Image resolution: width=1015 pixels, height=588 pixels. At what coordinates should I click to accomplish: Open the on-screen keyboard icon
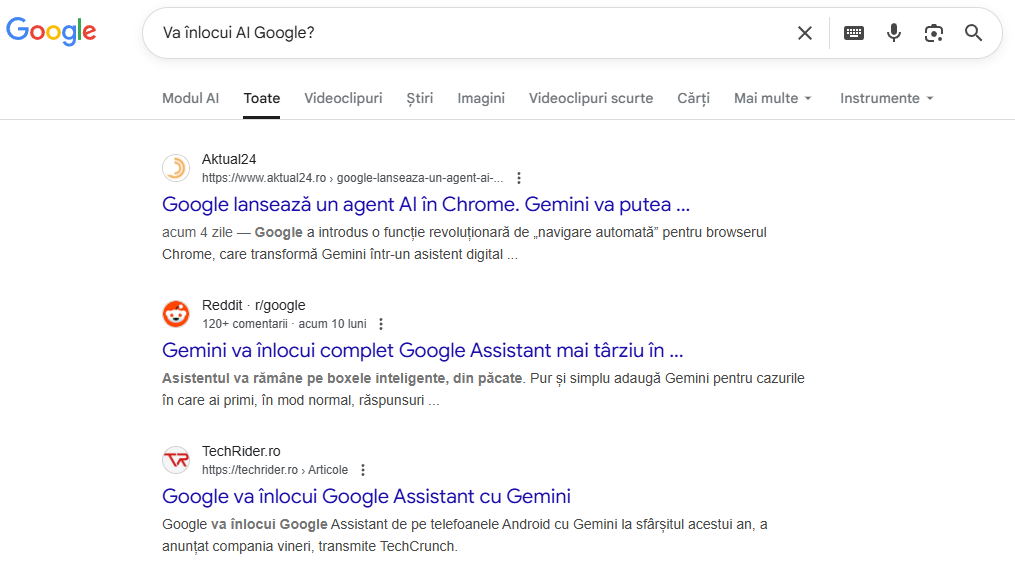click(853, 32)
